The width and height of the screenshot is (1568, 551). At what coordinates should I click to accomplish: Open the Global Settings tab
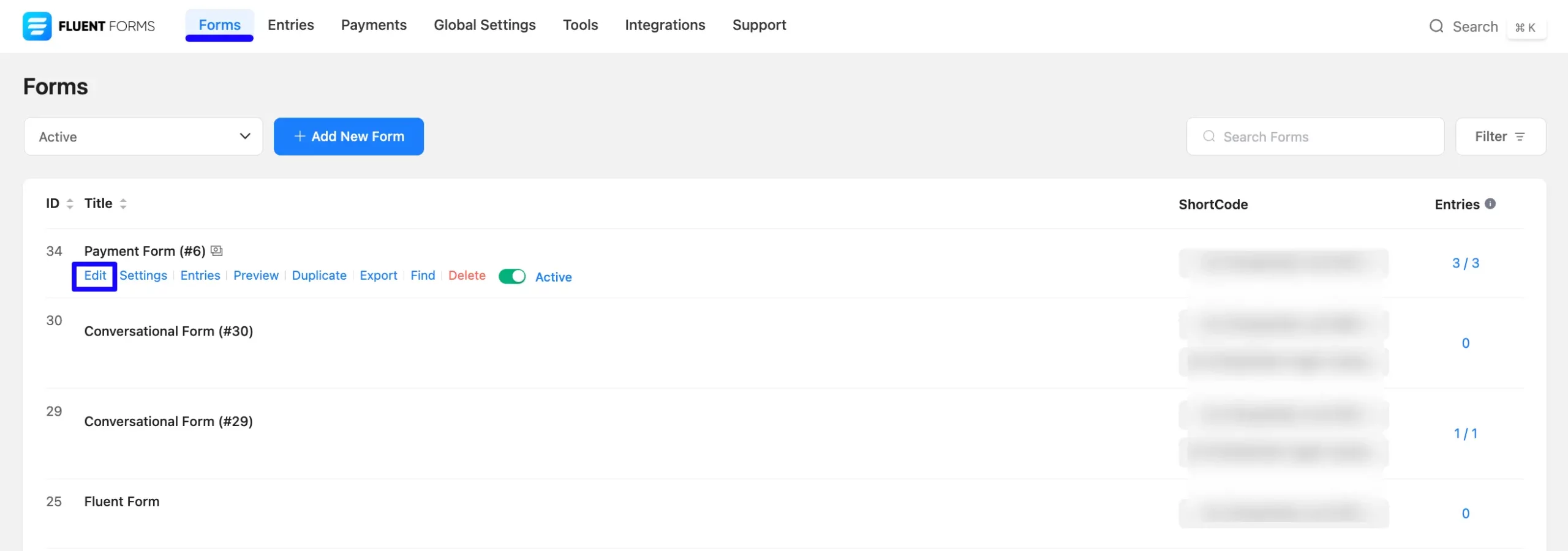(x=484, y=25)
